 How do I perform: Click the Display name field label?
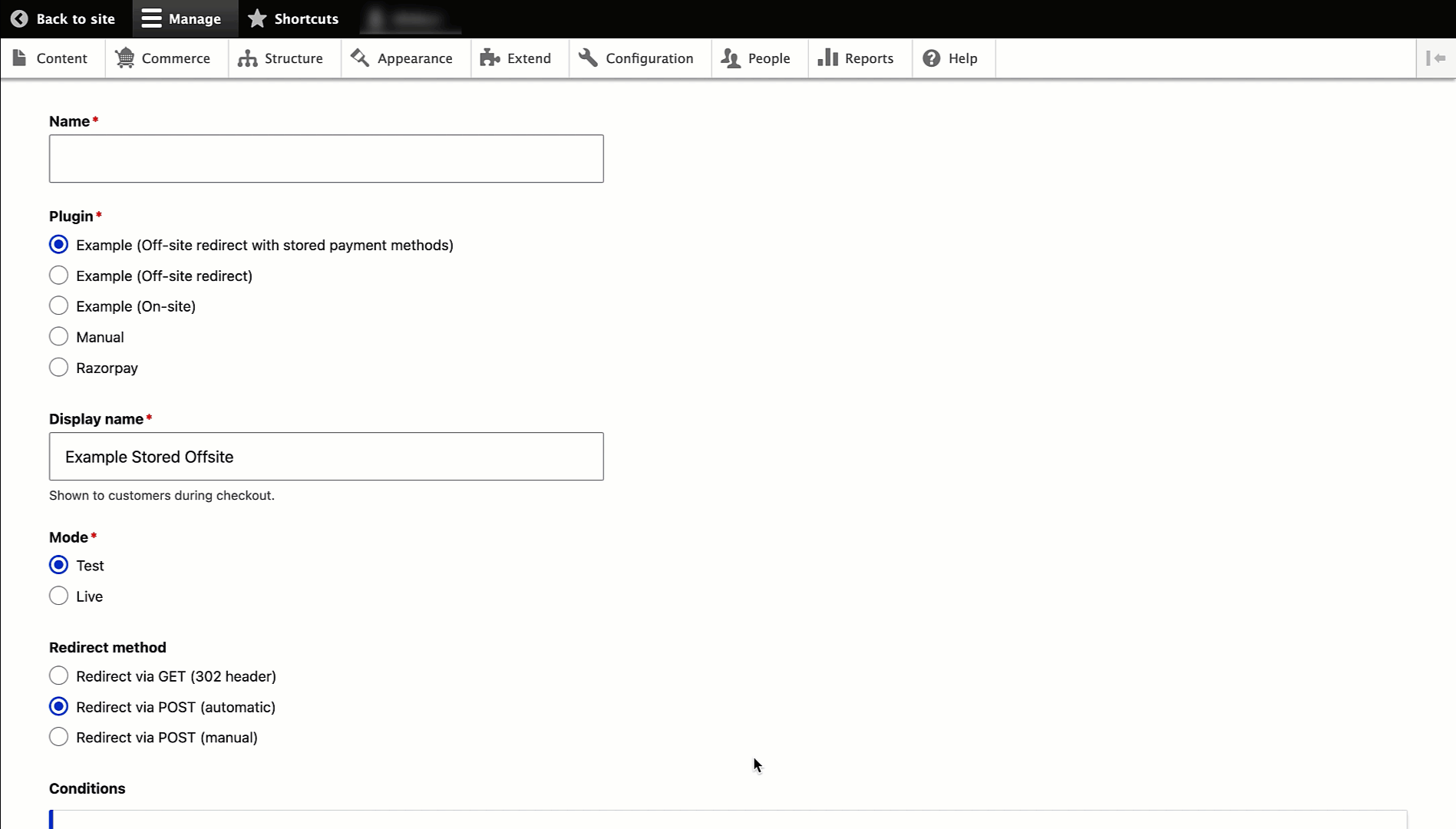coord(96,419)
